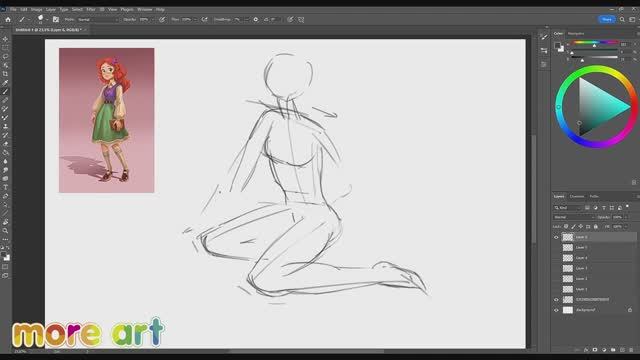Open the Image menu
The width and height of the screenshot is (640, 360).
[x=37, y=9]
